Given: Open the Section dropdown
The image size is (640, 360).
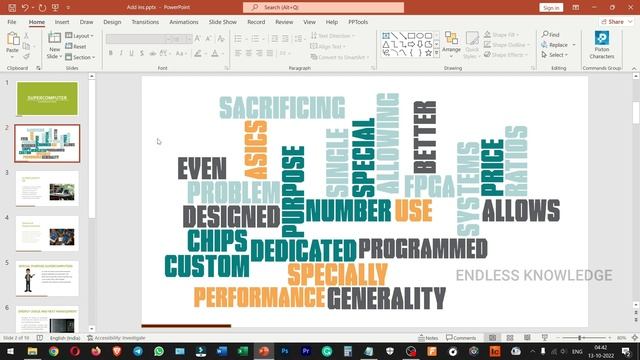Looking at the screenshot, I should (x=80, y=57).
